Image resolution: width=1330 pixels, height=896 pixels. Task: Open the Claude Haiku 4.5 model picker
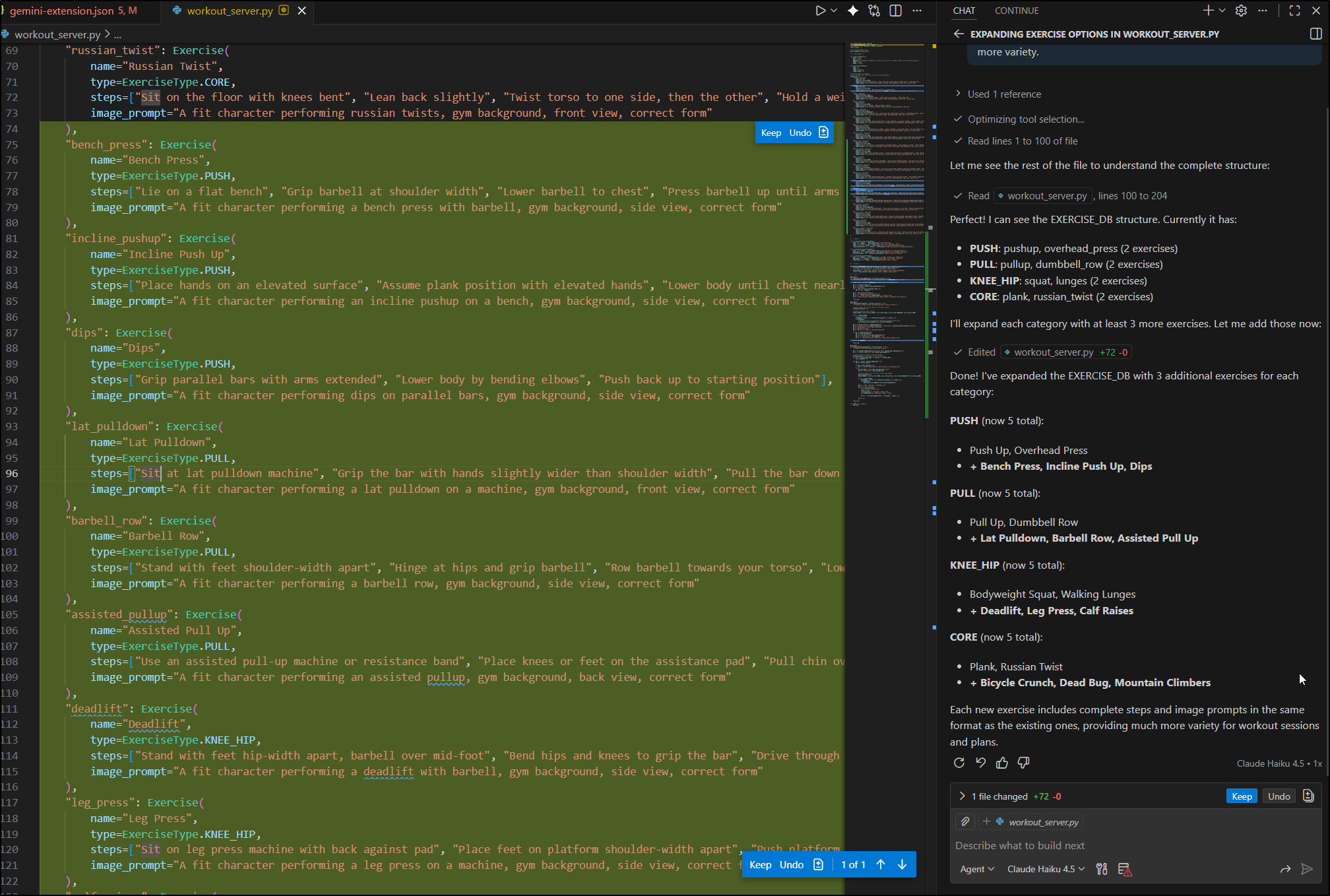1046,869
